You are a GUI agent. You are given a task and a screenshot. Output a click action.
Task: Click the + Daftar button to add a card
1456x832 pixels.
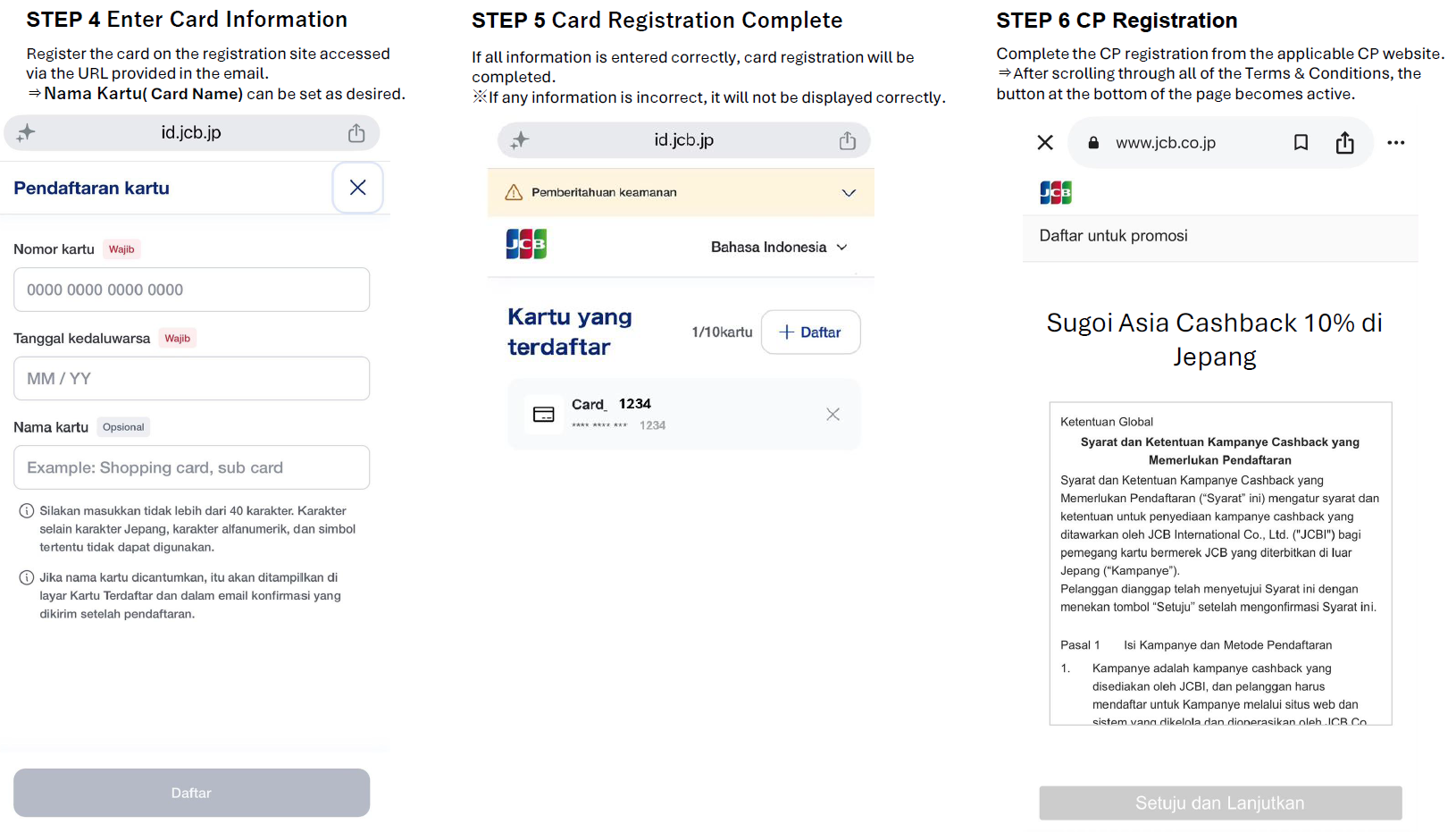coord(810,332)
